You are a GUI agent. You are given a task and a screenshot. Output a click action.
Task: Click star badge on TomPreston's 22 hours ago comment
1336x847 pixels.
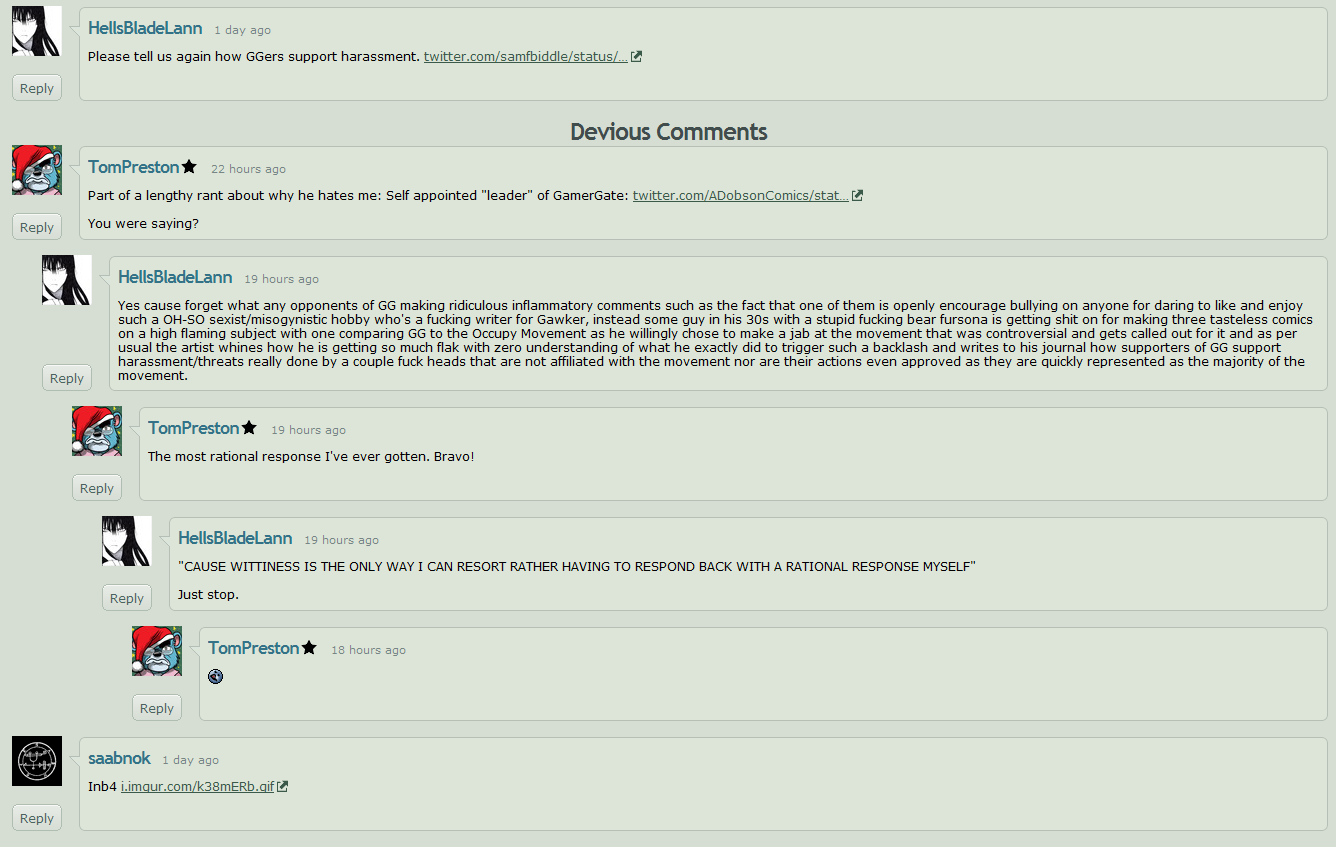(189, 167)
